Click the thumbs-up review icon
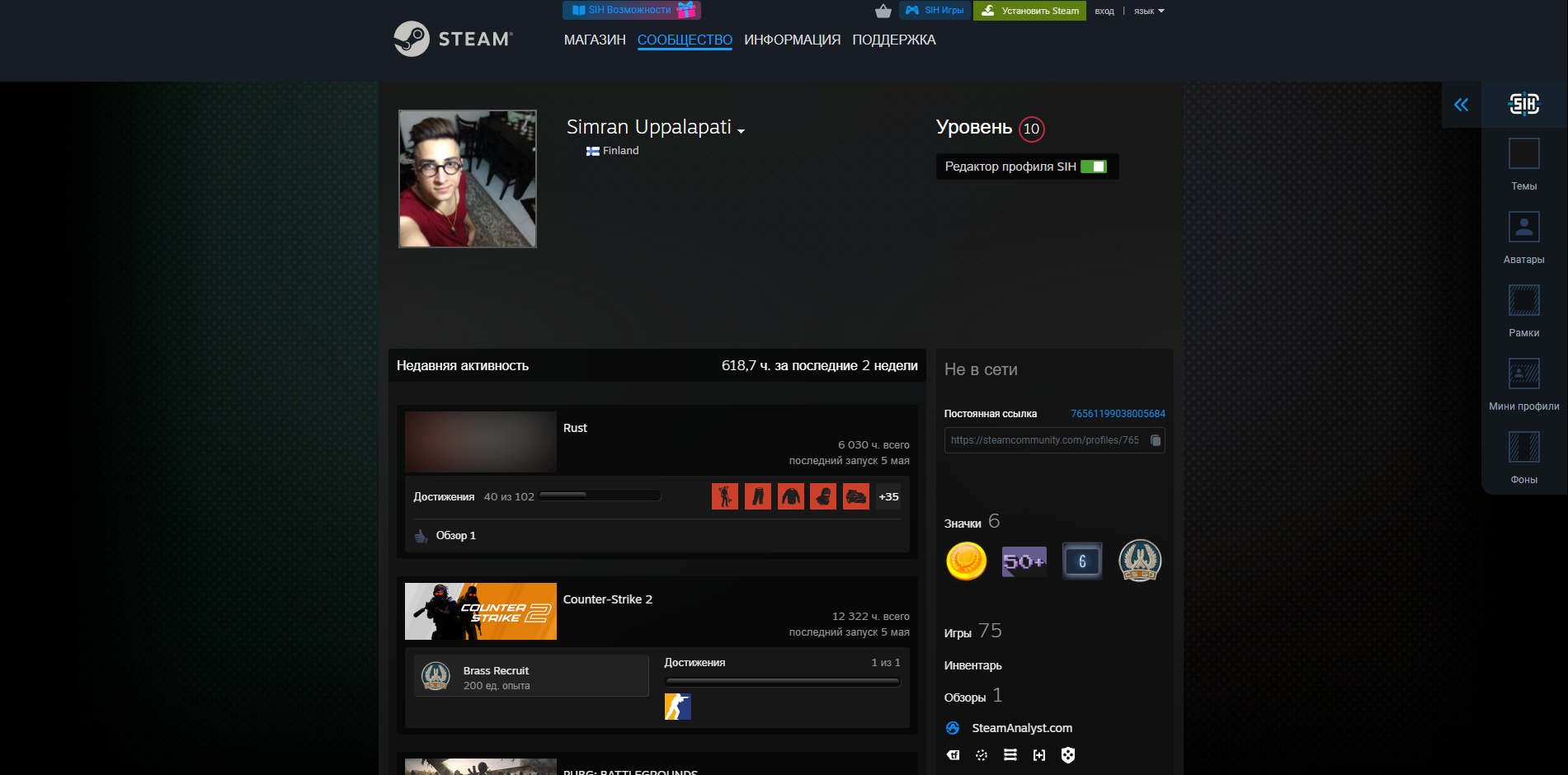Viewport: 1568px width, 775px height. coord(421,536)
